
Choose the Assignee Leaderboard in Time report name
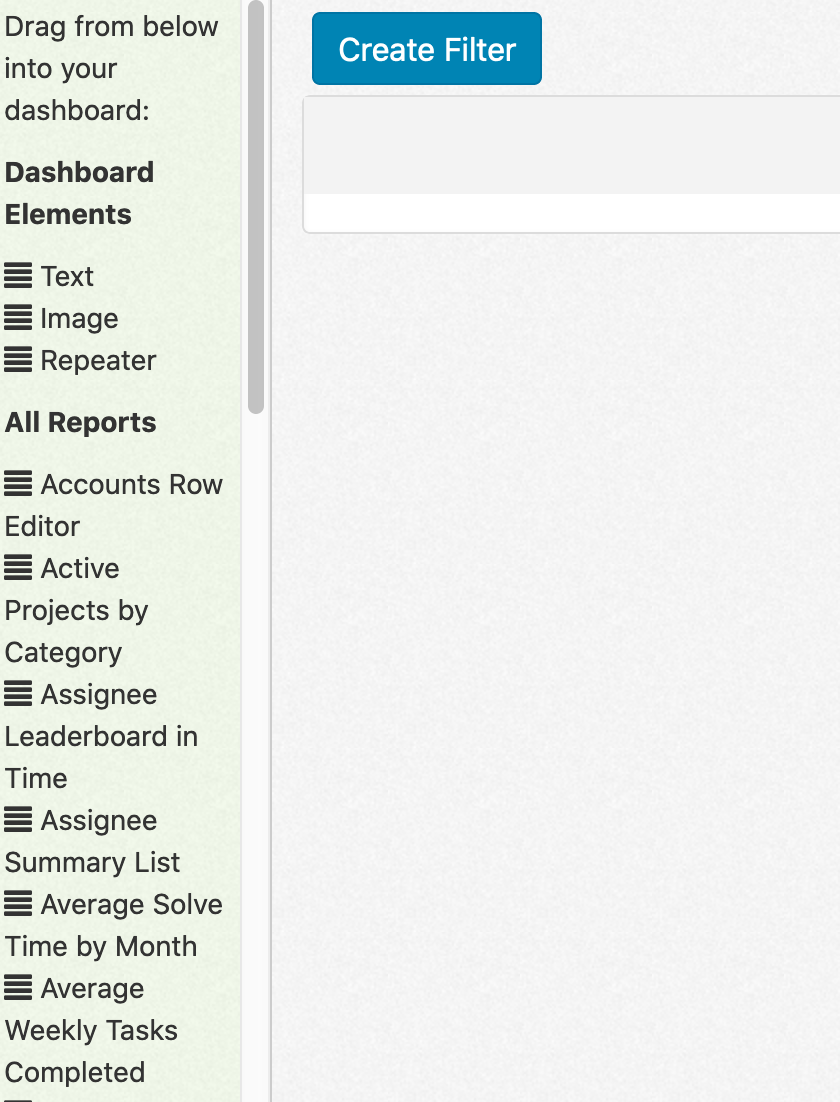coord(101,737)
